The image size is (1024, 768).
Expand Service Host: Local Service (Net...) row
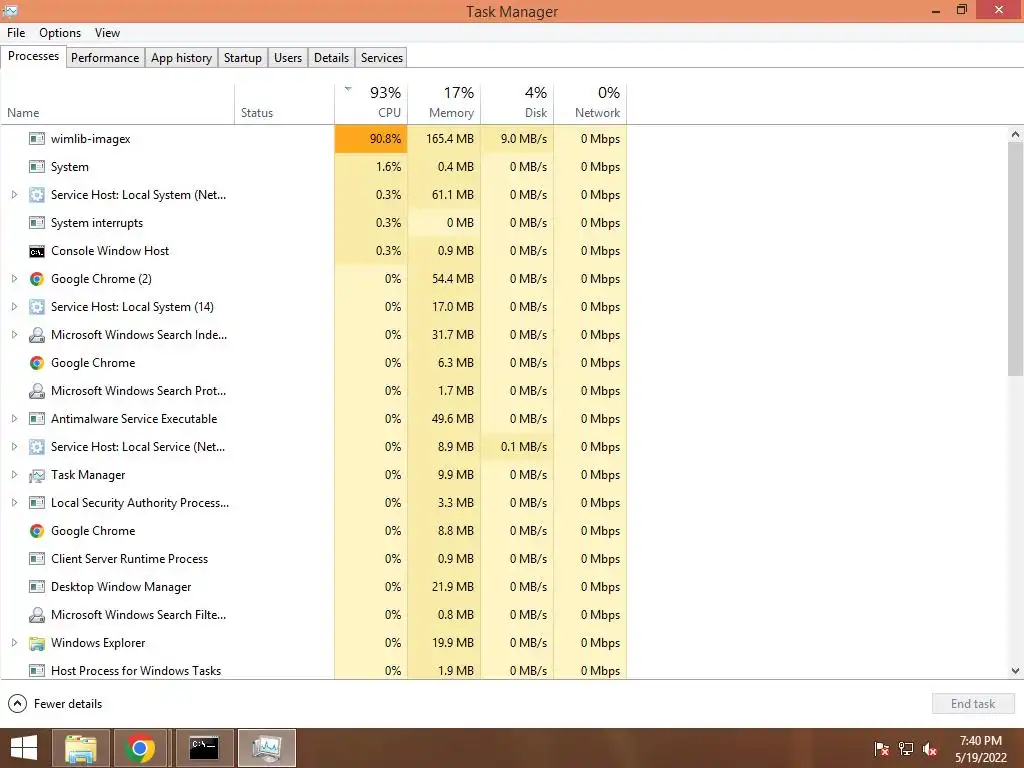(14, 447)
